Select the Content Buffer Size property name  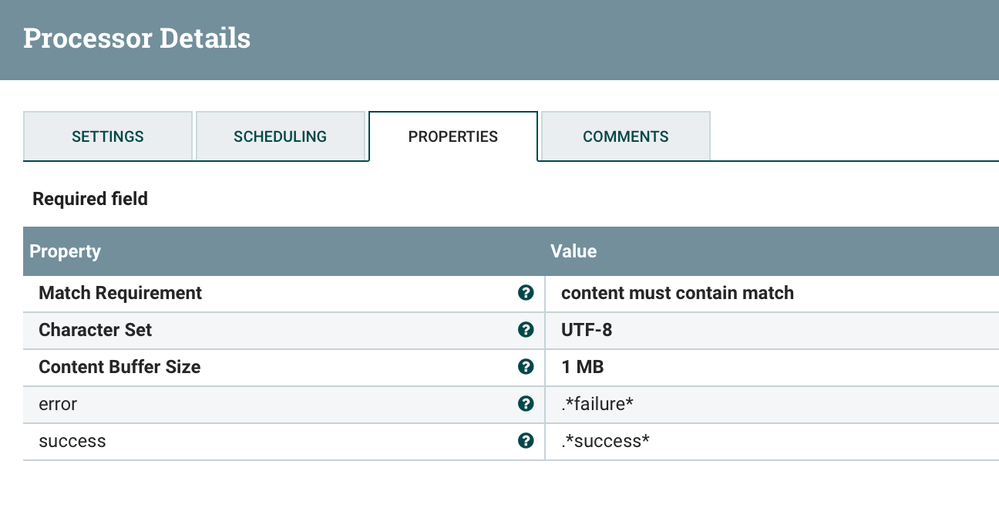tap(119, 367)
